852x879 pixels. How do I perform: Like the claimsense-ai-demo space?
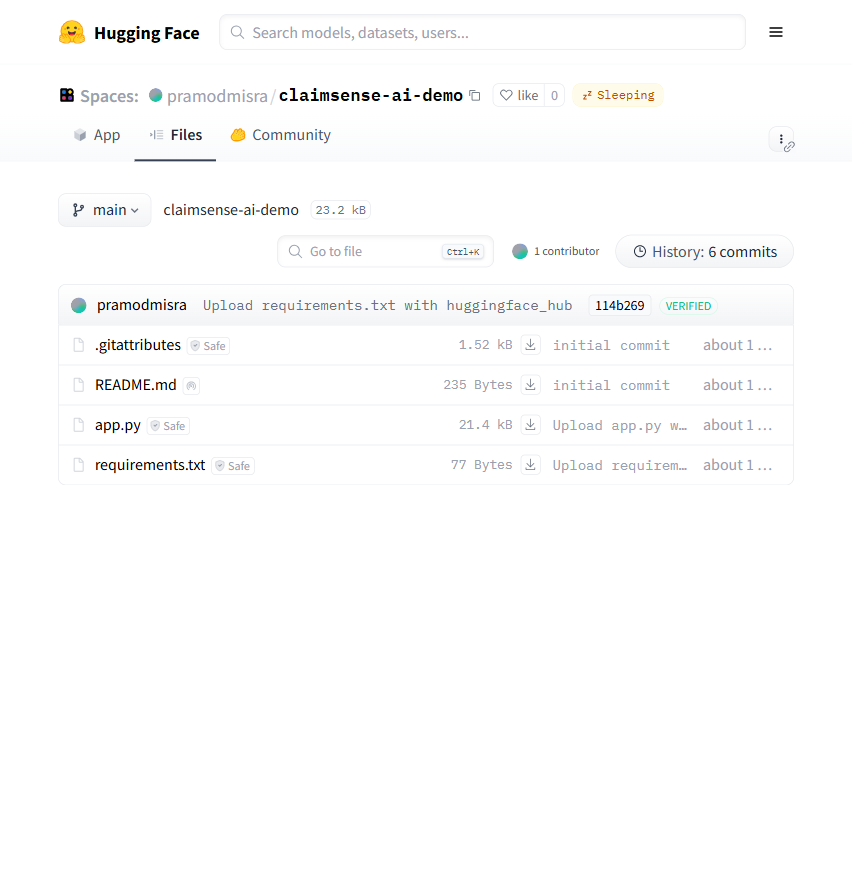tap(519, 95)
